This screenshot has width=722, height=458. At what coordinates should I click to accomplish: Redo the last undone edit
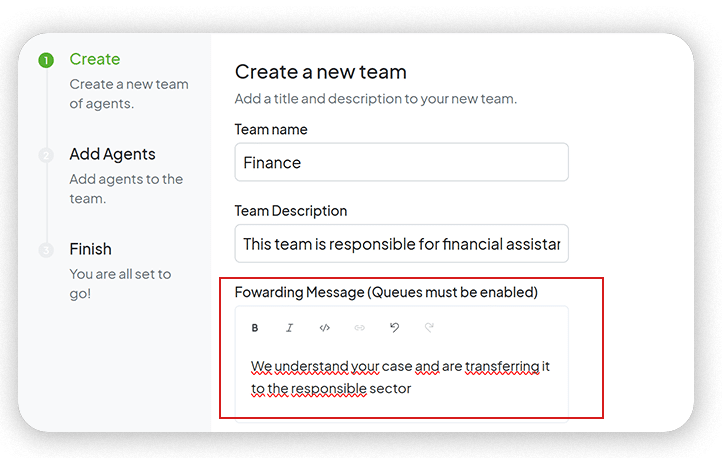coord(430,328)
